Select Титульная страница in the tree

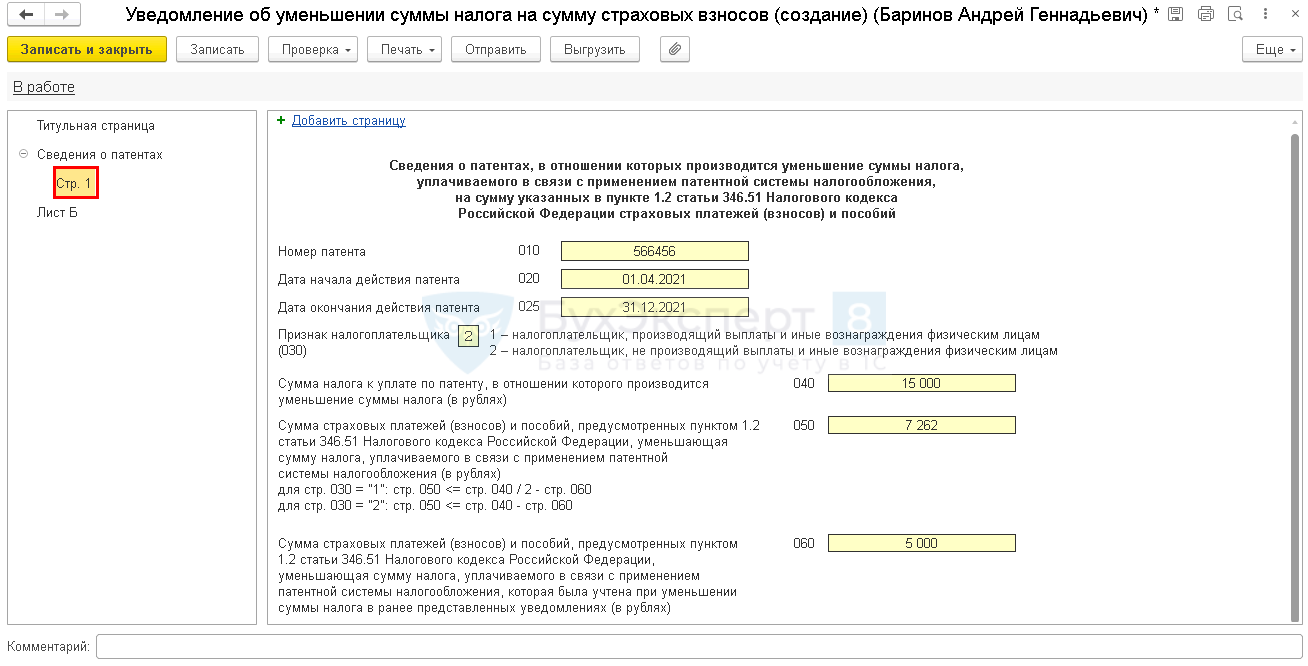click(96, 126)
